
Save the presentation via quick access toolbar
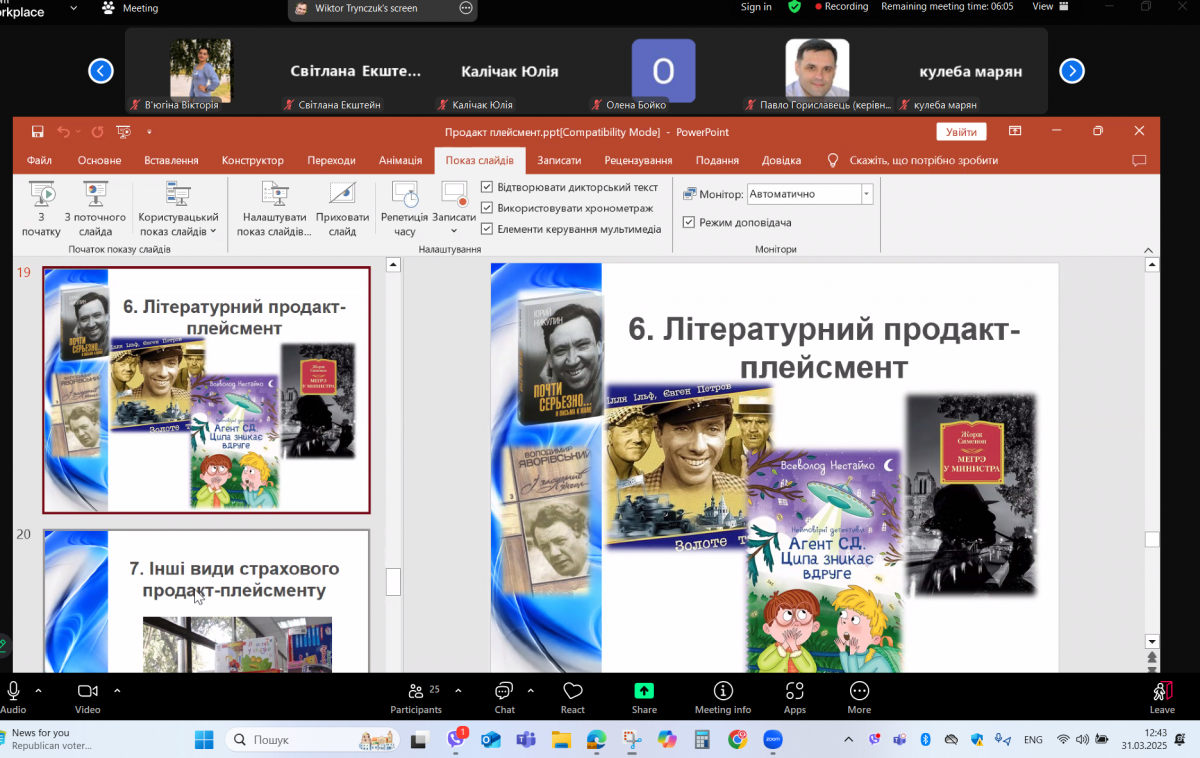(x=37, y=131)
